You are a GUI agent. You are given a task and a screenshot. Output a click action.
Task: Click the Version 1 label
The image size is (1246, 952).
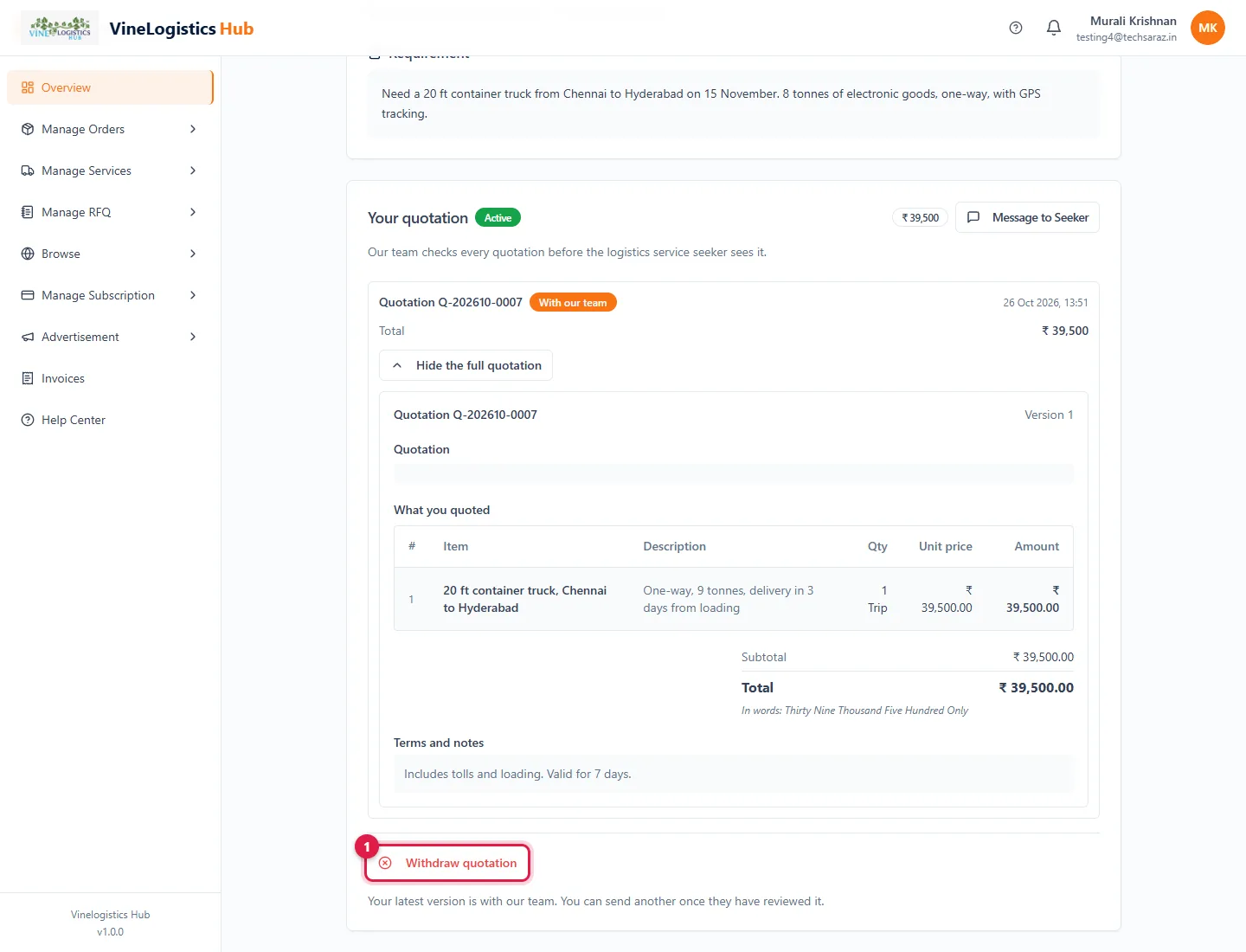(x=1049, y=415)
